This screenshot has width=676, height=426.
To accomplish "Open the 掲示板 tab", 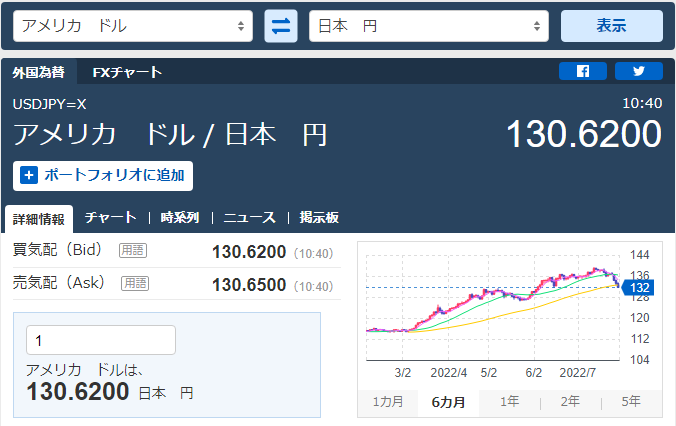I will (318, 217).
